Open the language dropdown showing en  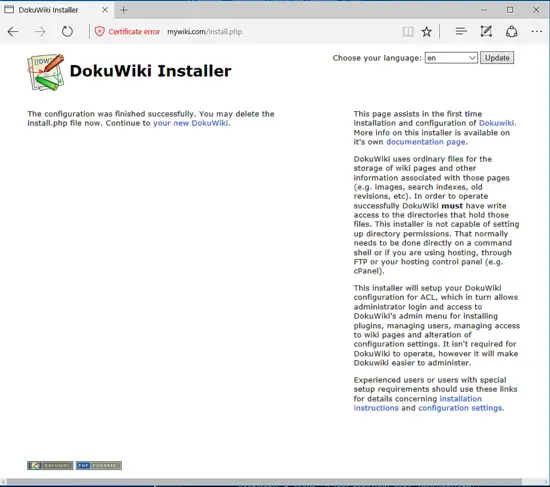point(451,58)
